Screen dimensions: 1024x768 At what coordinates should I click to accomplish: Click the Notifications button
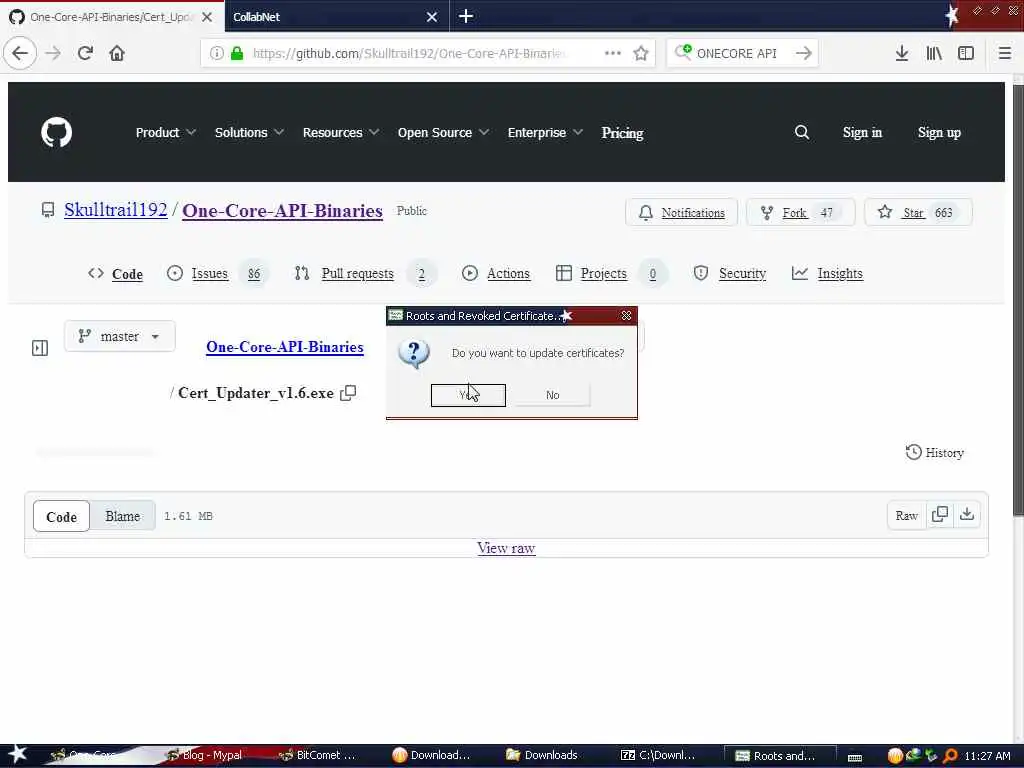681,212
